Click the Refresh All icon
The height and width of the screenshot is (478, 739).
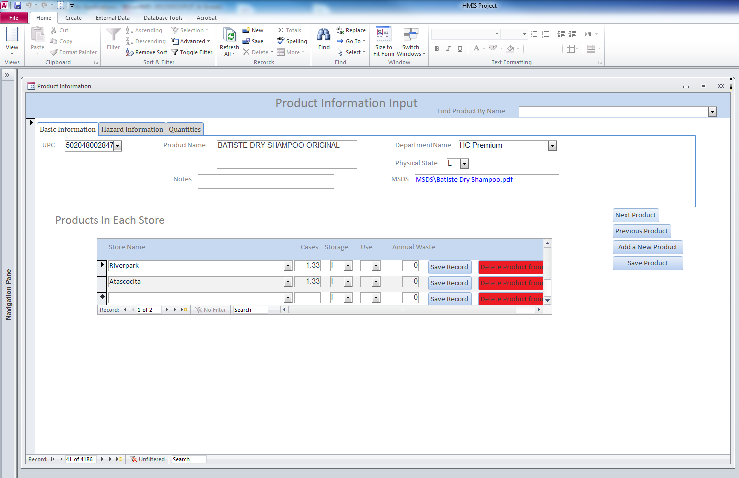coord(230,37)
